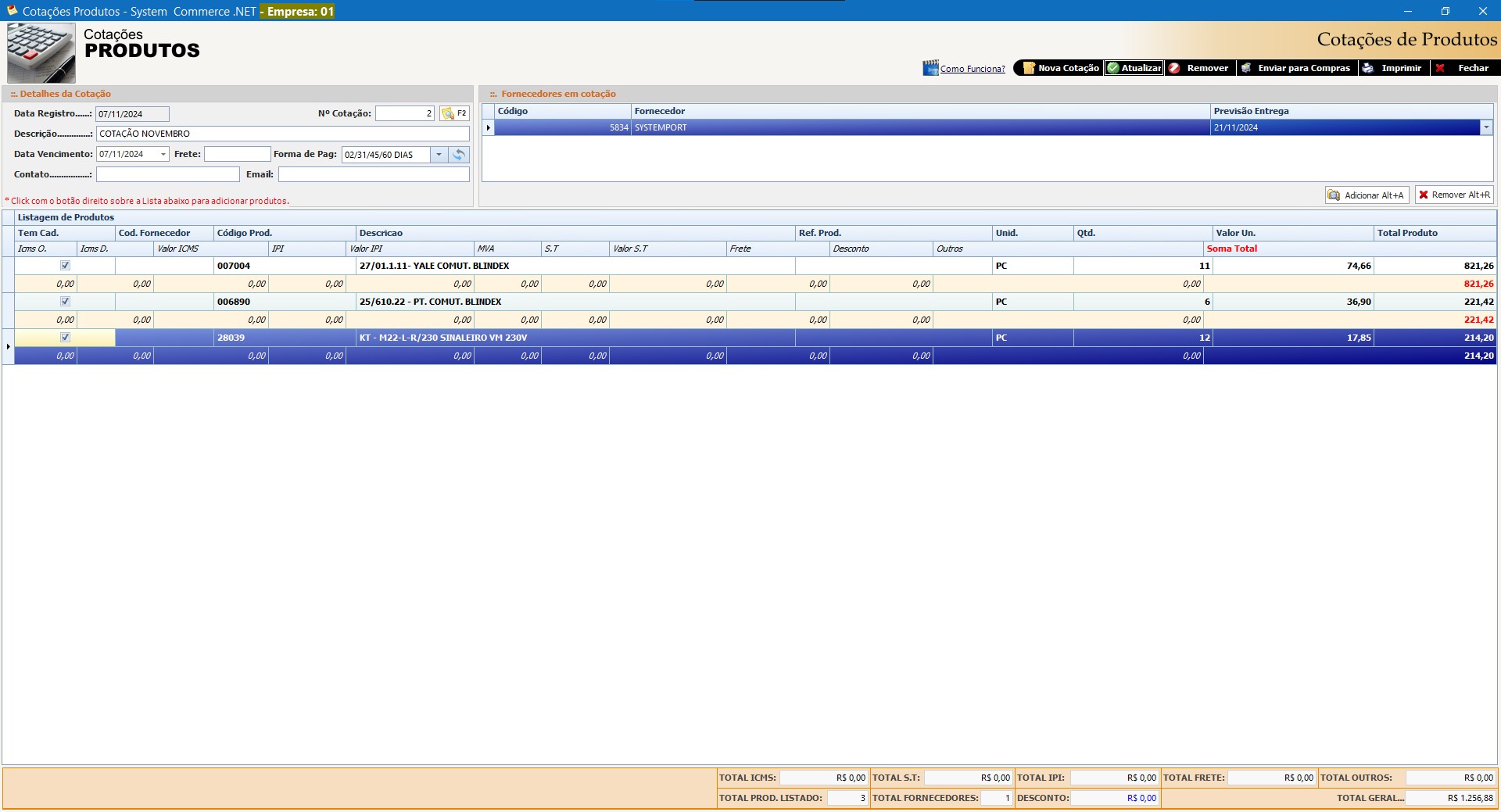Click Adicionar Alt+A supplier button
Screen dimensions: 1501x812
tap(1367, 195)
